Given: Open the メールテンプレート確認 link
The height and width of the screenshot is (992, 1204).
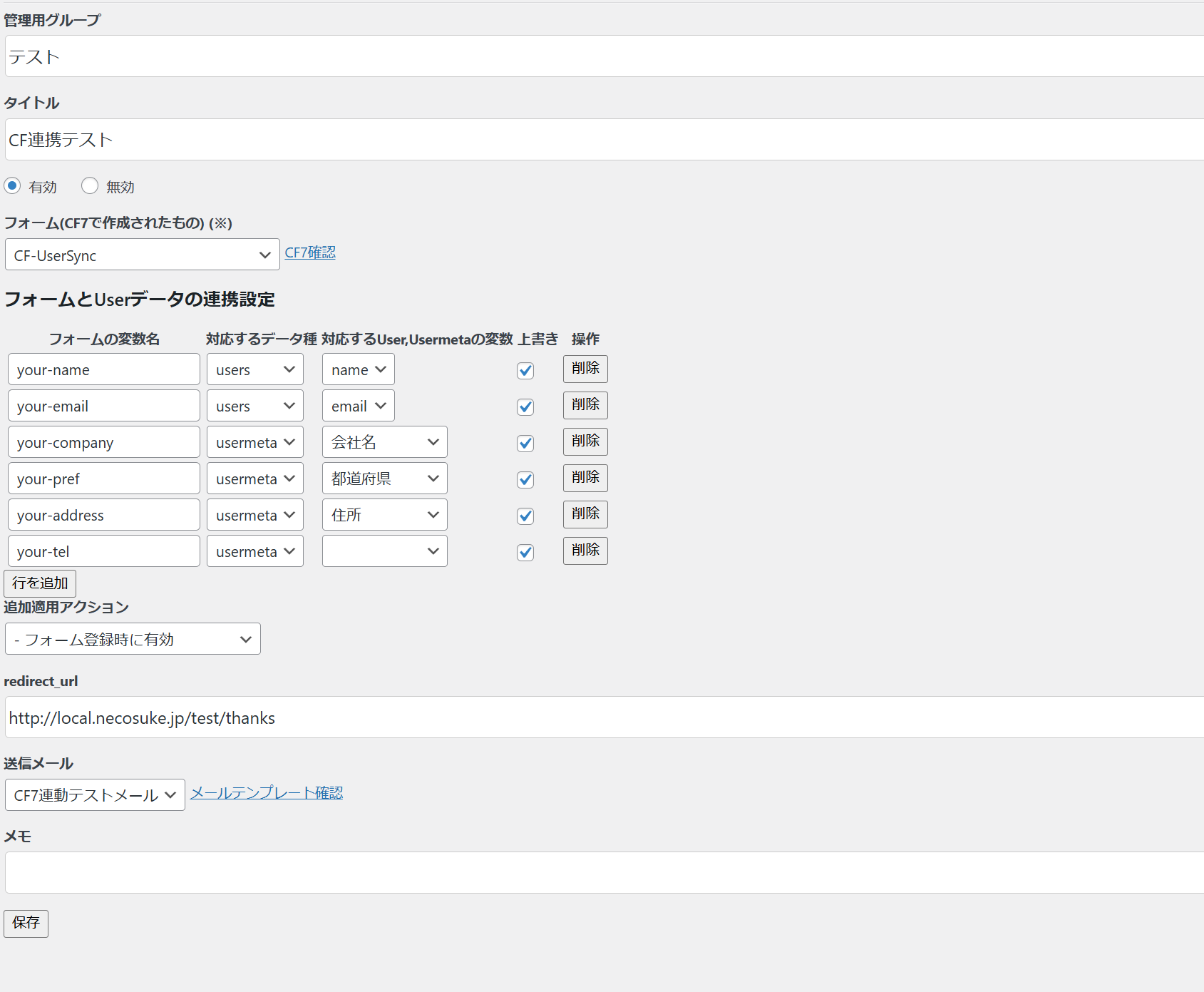Looking at the screenshot, I should click(x=267, y=792).
